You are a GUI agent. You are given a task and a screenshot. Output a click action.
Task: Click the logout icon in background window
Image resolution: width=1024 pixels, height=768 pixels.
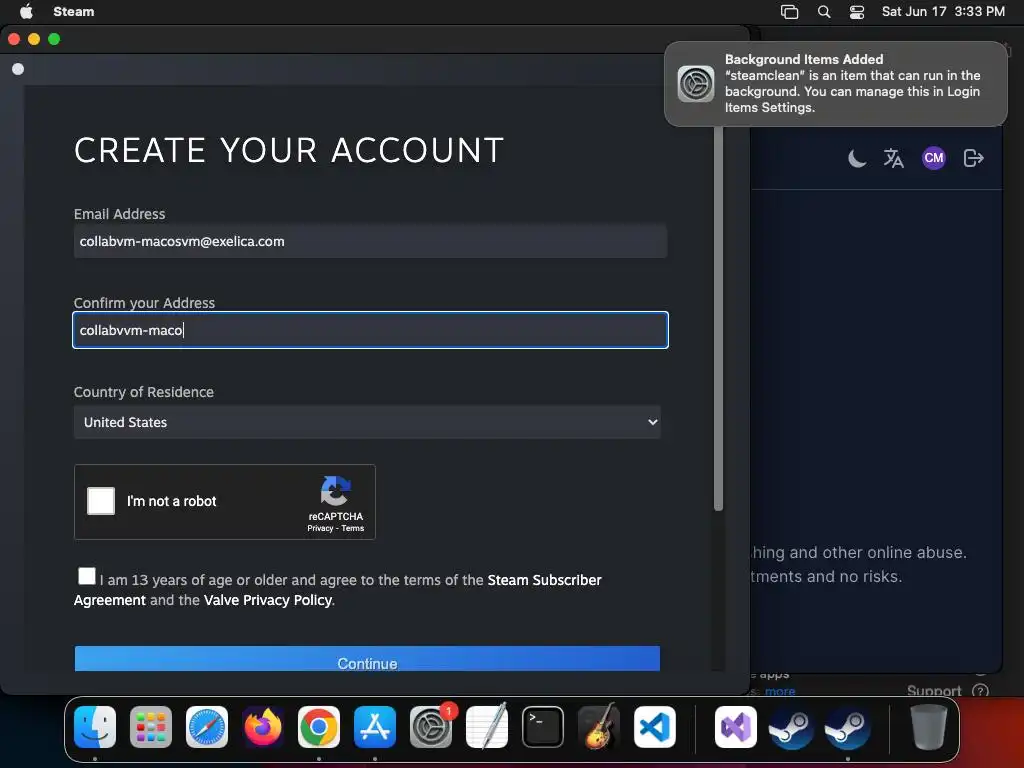pyautogui.click(x=973, y=158)
